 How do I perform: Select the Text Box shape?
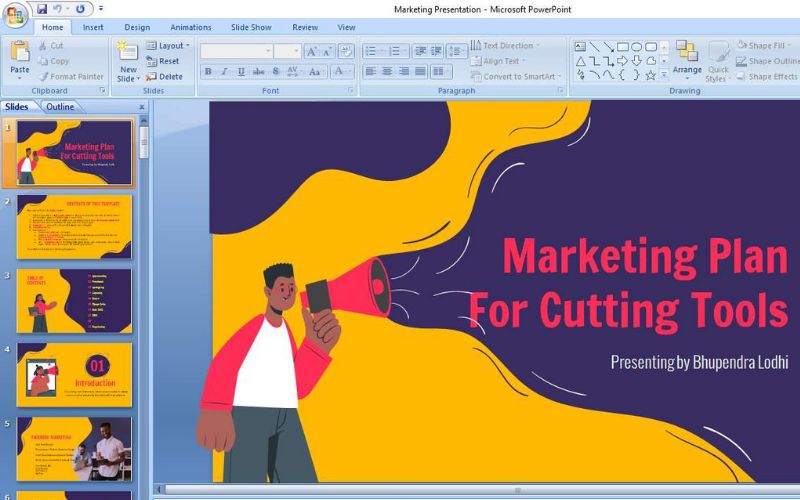coord(580,47)
